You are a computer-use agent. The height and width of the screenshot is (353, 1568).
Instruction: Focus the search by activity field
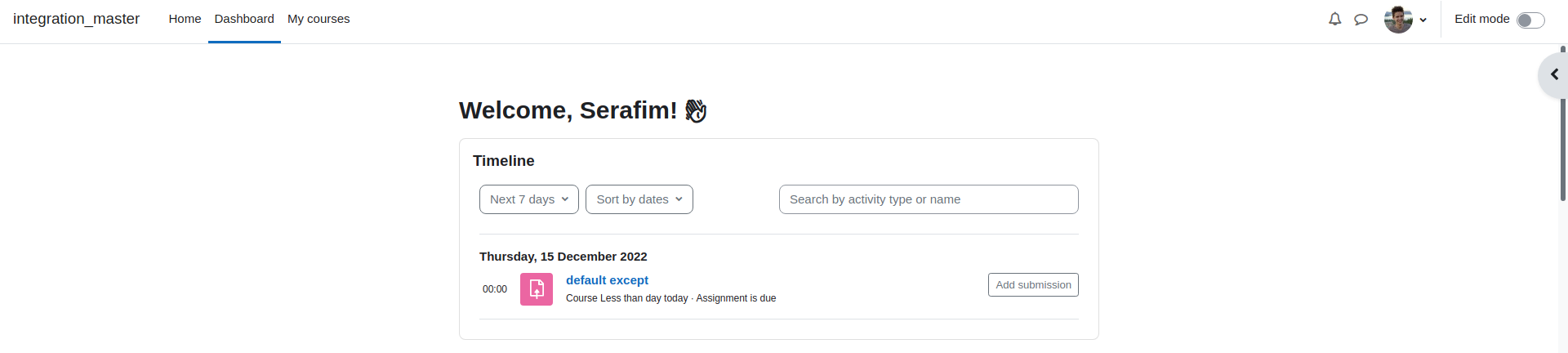[929, 199]
